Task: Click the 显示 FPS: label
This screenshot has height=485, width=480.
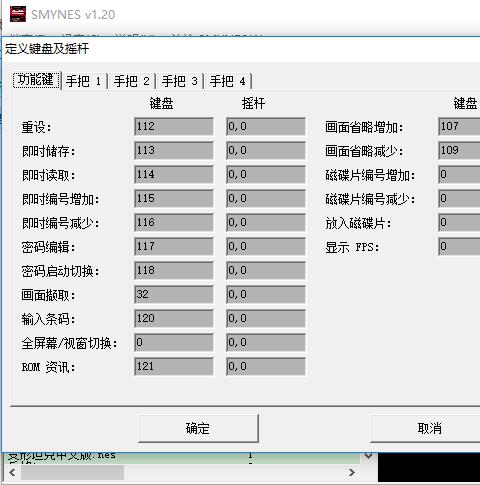Action: pyautogui.click(x=352, y=247)
